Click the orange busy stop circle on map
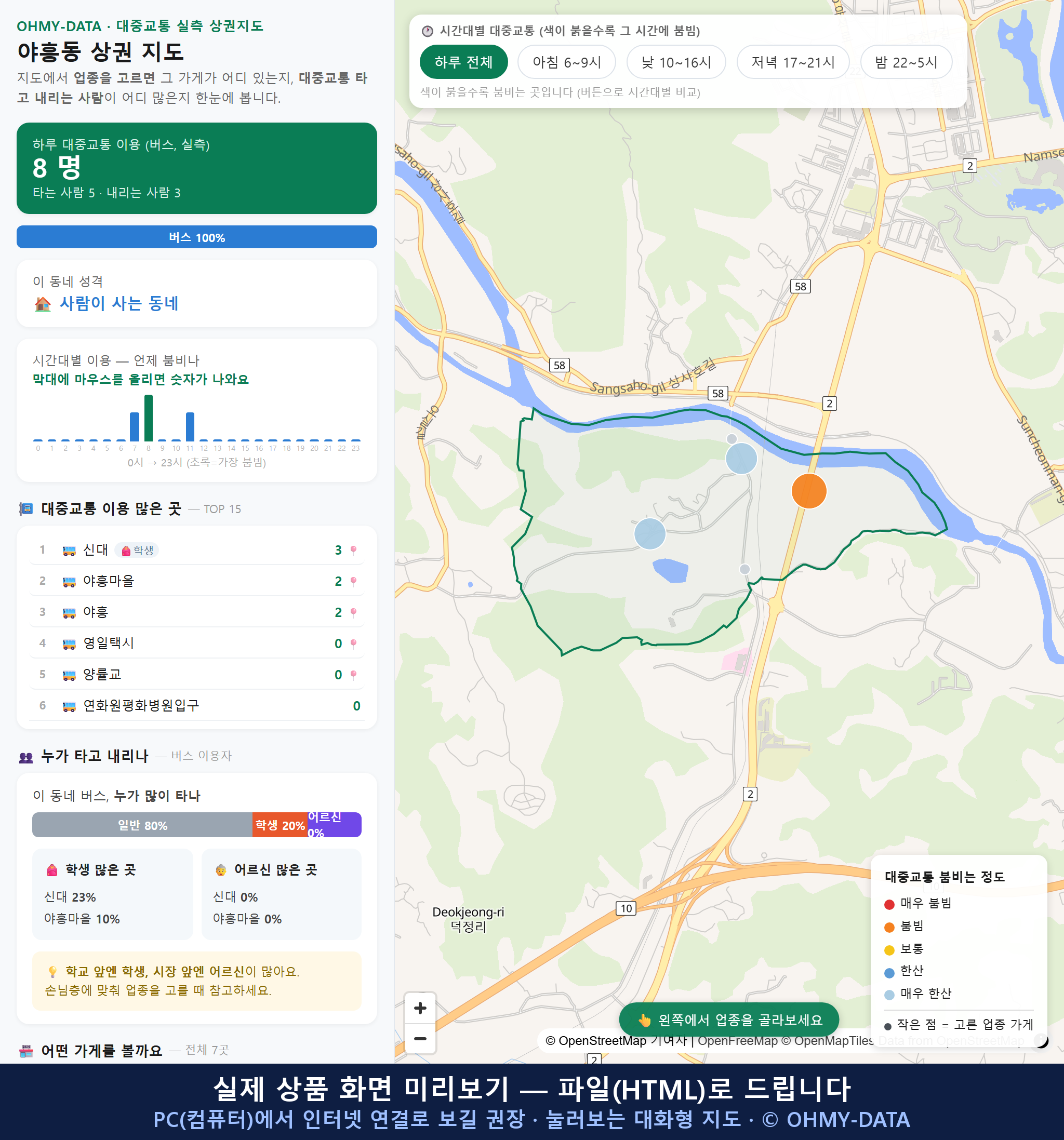This screenshot has width=1064, height=1140. click(809, 491)
